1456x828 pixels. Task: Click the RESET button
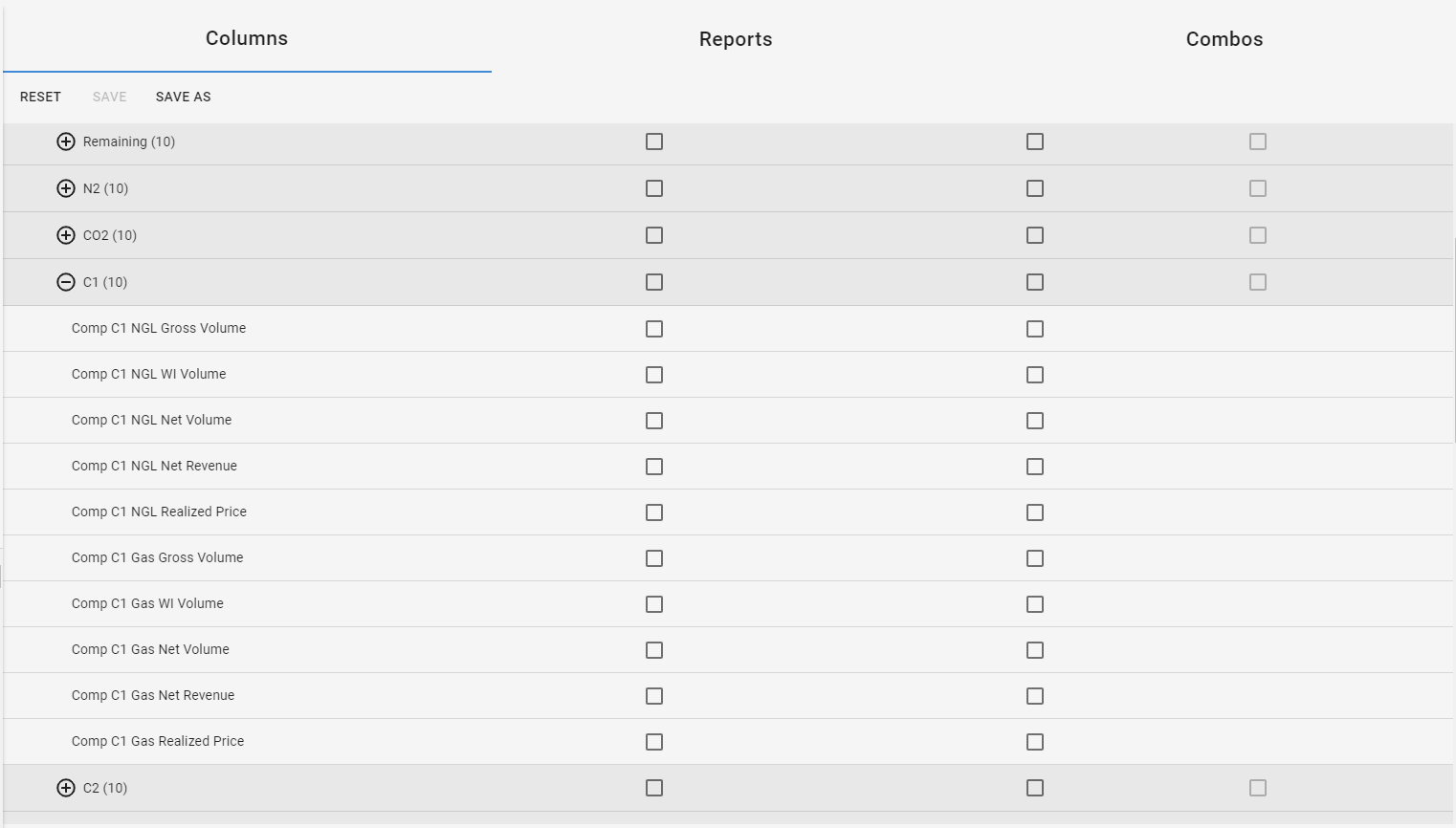coord(40,97)
